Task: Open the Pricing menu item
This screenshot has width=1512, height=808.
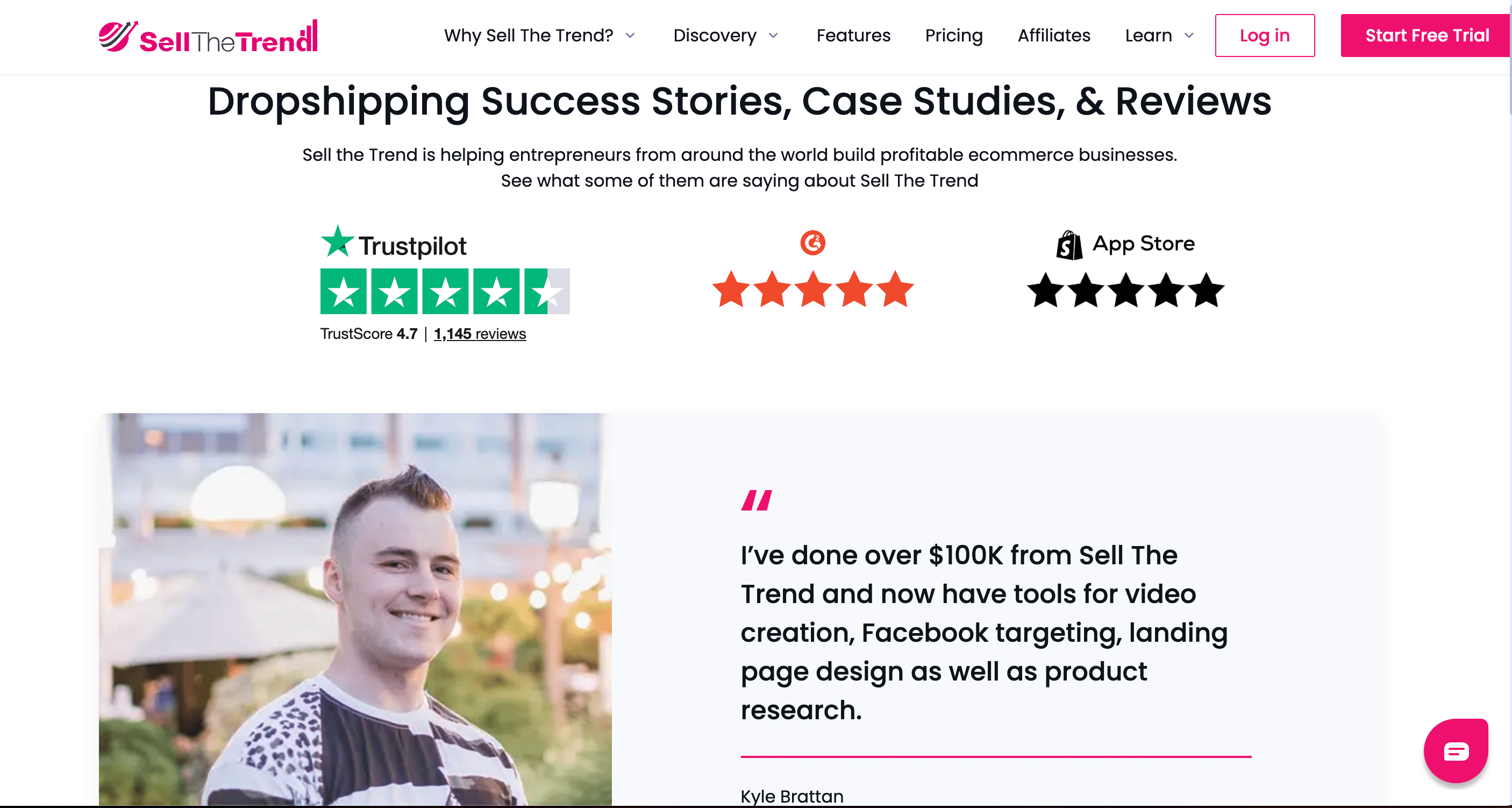Action: [953, 36]
